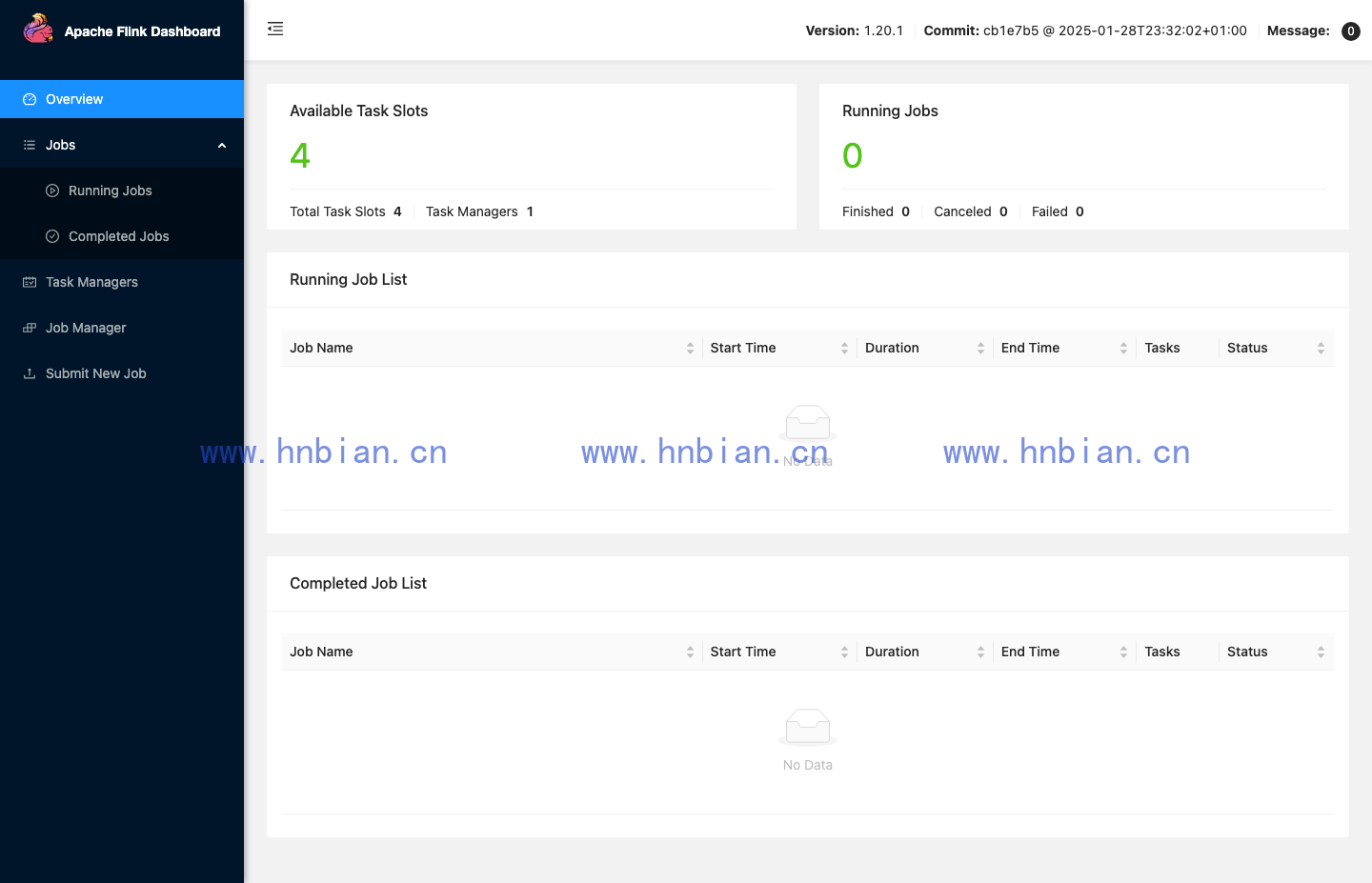Open Running Jobs in sidebar
Viewport: 1372px width, 883px height.
point(122,191)
